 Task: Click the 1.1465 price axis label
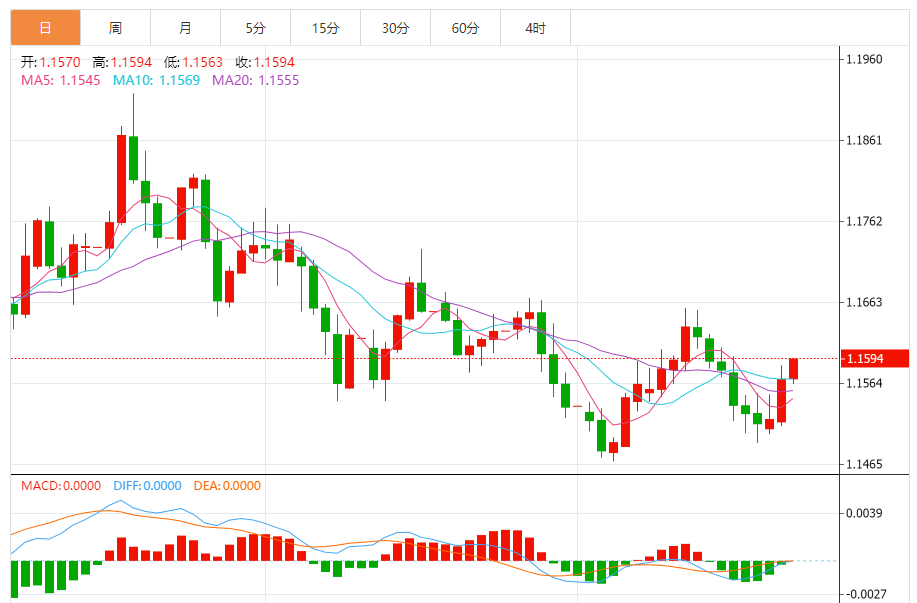point(864,464)
